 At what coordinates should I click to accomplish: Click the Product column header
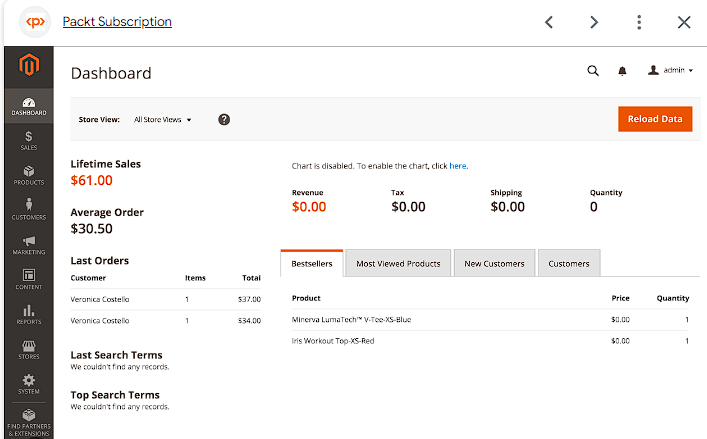(x=306, y=298)
